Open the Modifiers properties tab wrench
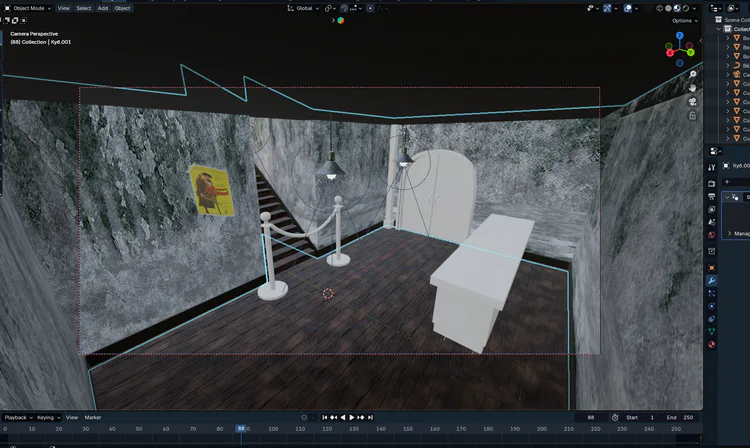 click(712, 281)
